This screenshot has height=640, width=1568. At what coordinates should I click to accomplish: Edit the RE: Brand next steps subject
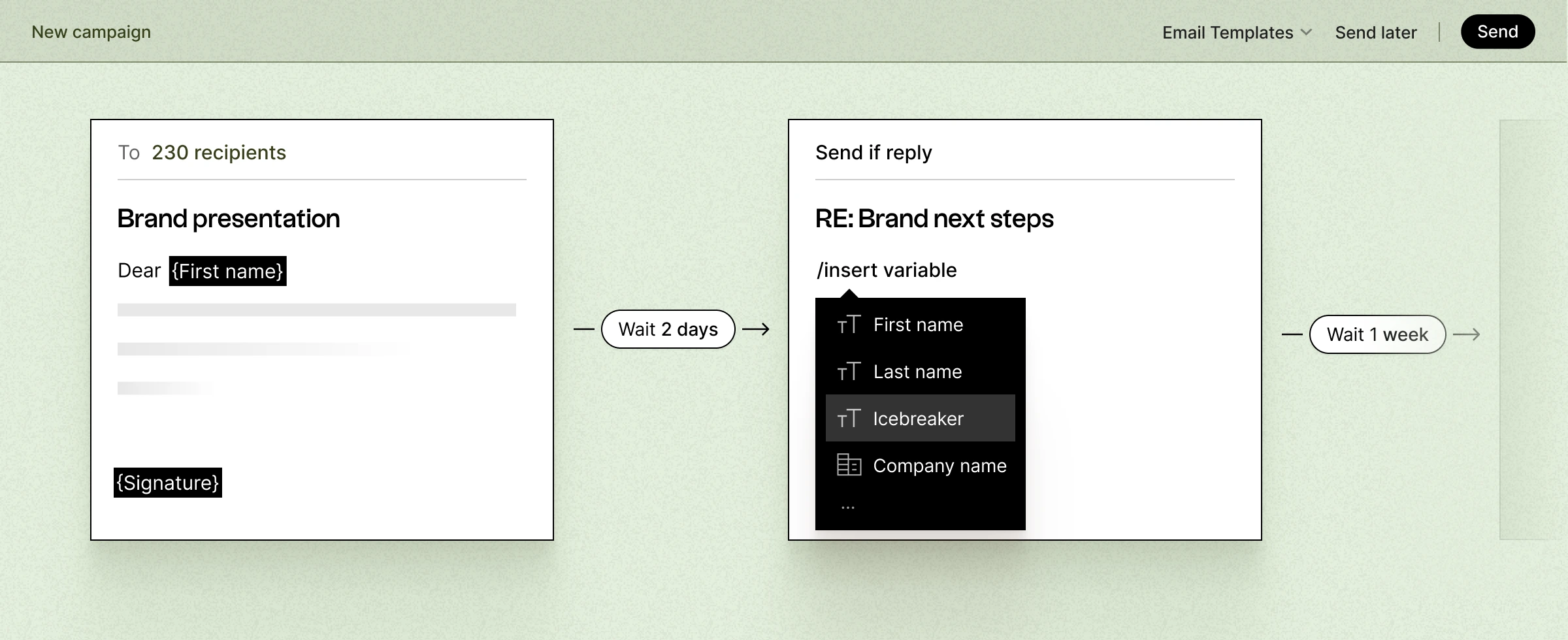(x=934, y=219)
